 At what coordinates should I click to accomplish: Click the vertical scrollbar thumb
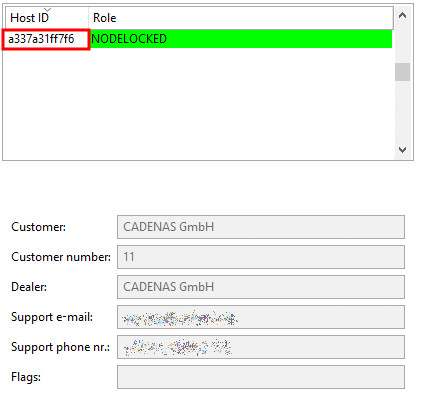point(402,72)
